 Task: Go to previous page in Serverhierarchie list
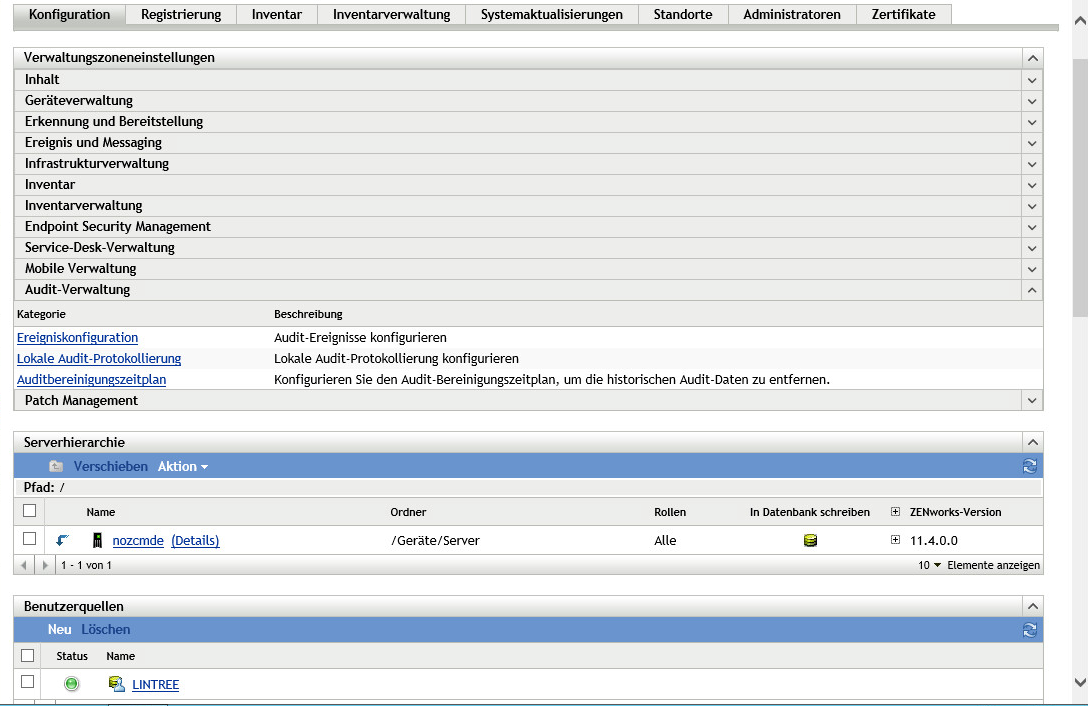click(x=24, y=565)
